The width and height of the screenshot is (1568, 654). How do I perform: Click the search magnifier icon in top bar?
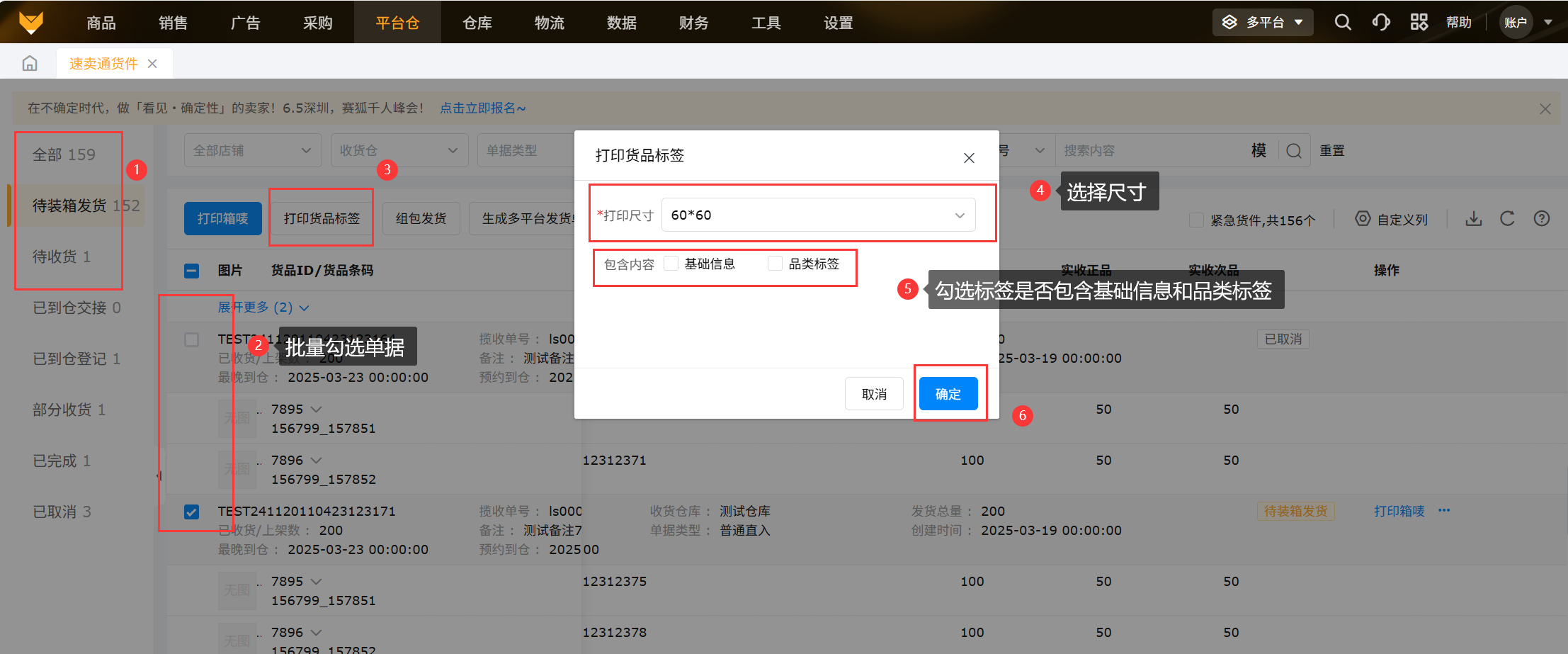[1343, 23]
